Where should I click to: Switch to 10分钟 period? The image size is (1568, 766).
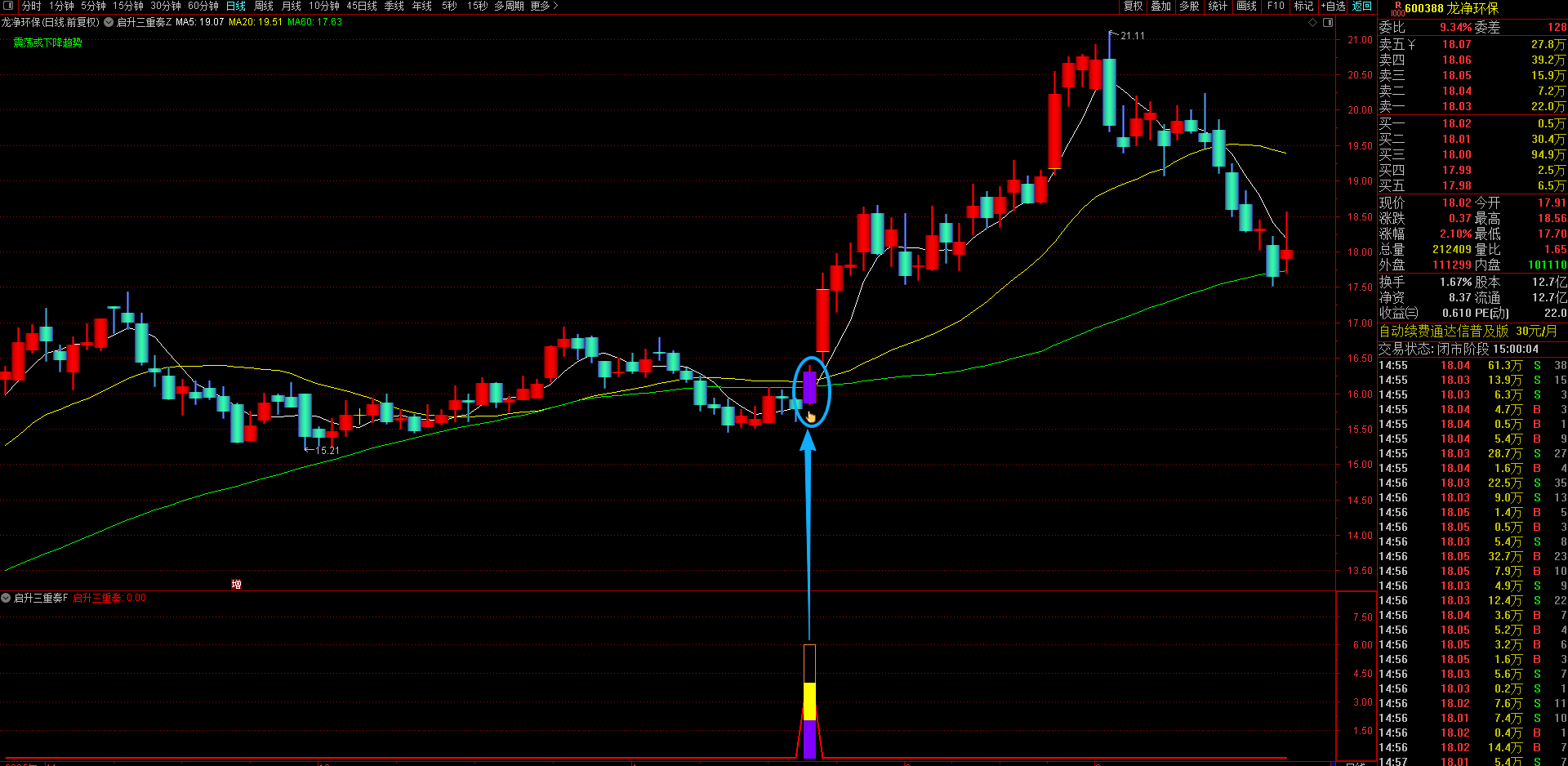tap(324, 6)
